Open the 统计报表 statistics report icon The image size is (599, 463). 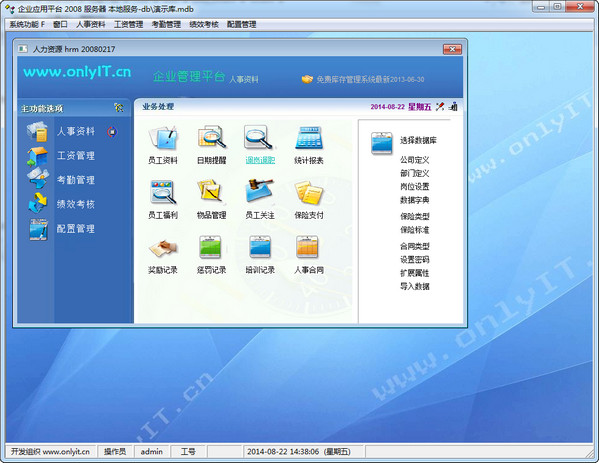click(x=309, y=138)
